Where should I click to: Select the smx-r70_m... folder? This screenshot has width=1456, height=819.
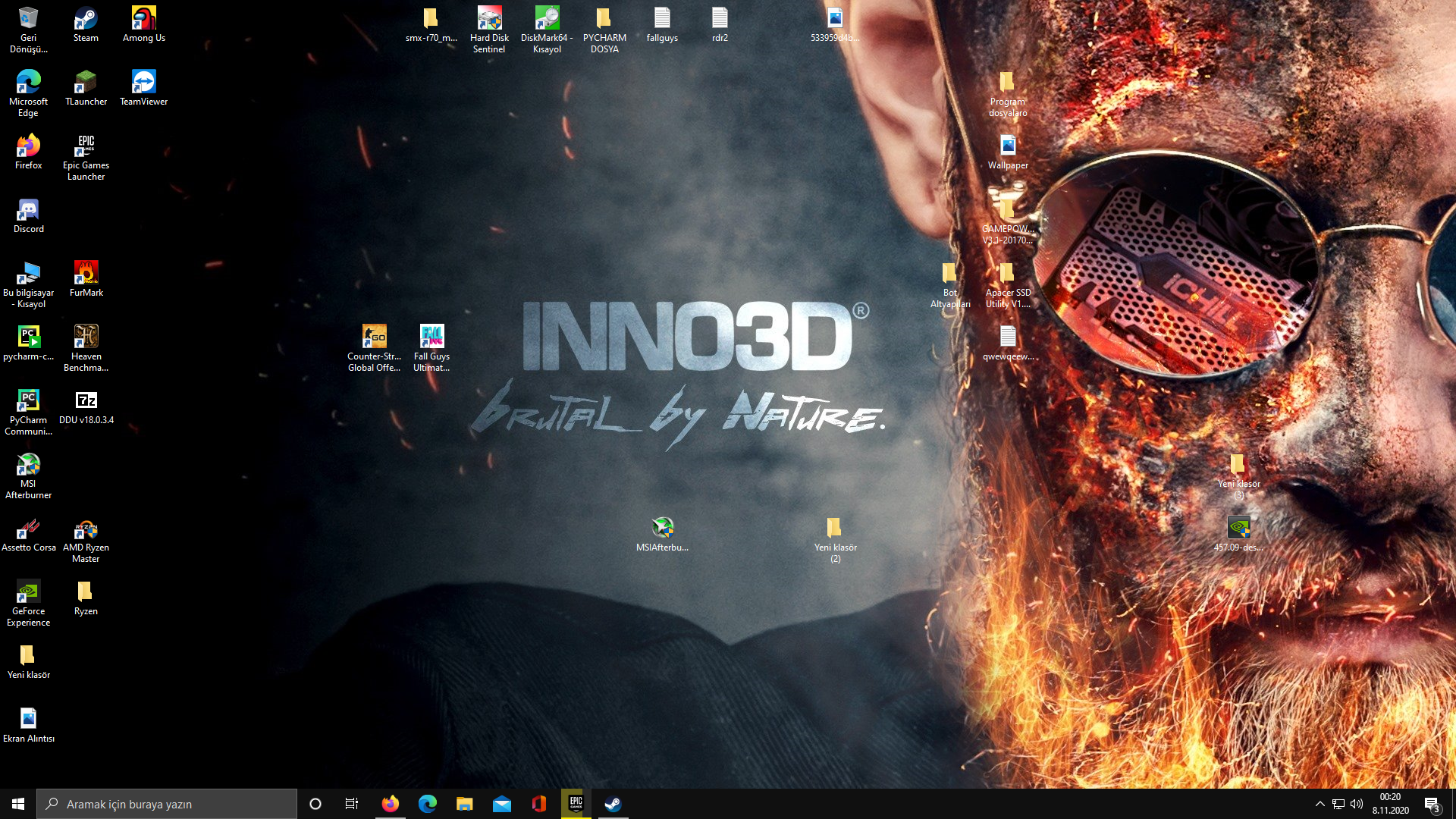(431, 24)
